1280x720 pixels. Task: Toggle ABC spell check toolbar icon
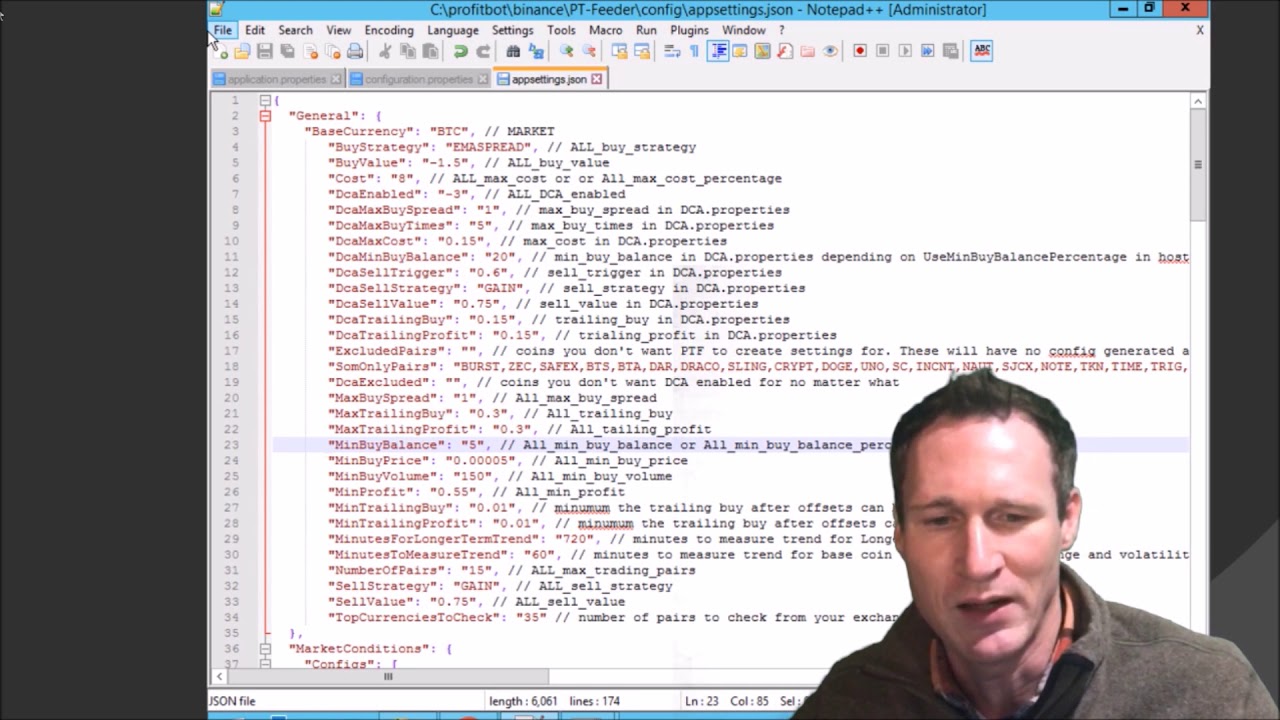click(x=982, y=51)
